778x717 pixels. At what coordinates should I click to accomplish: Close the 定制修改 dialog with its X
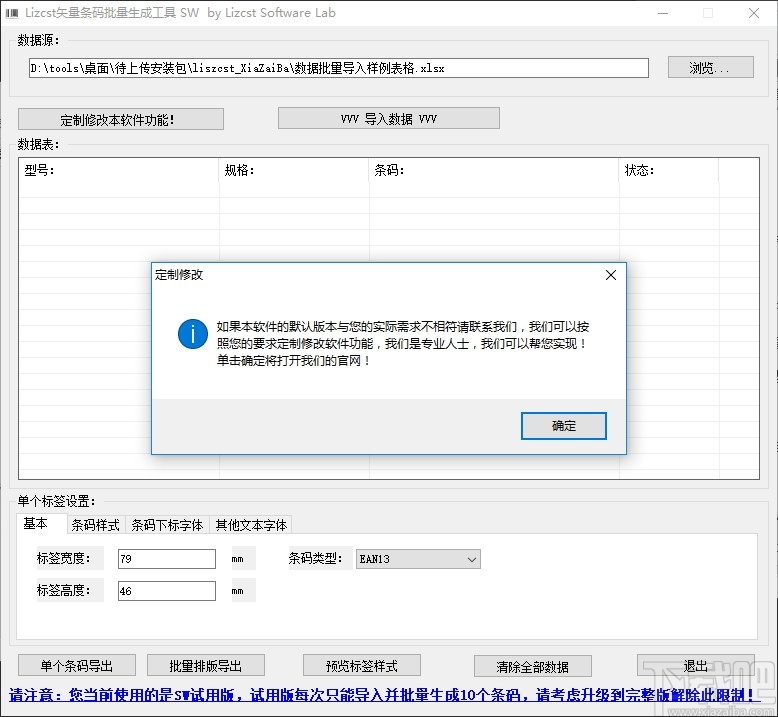pyautogui.click(x=611, y=275)
